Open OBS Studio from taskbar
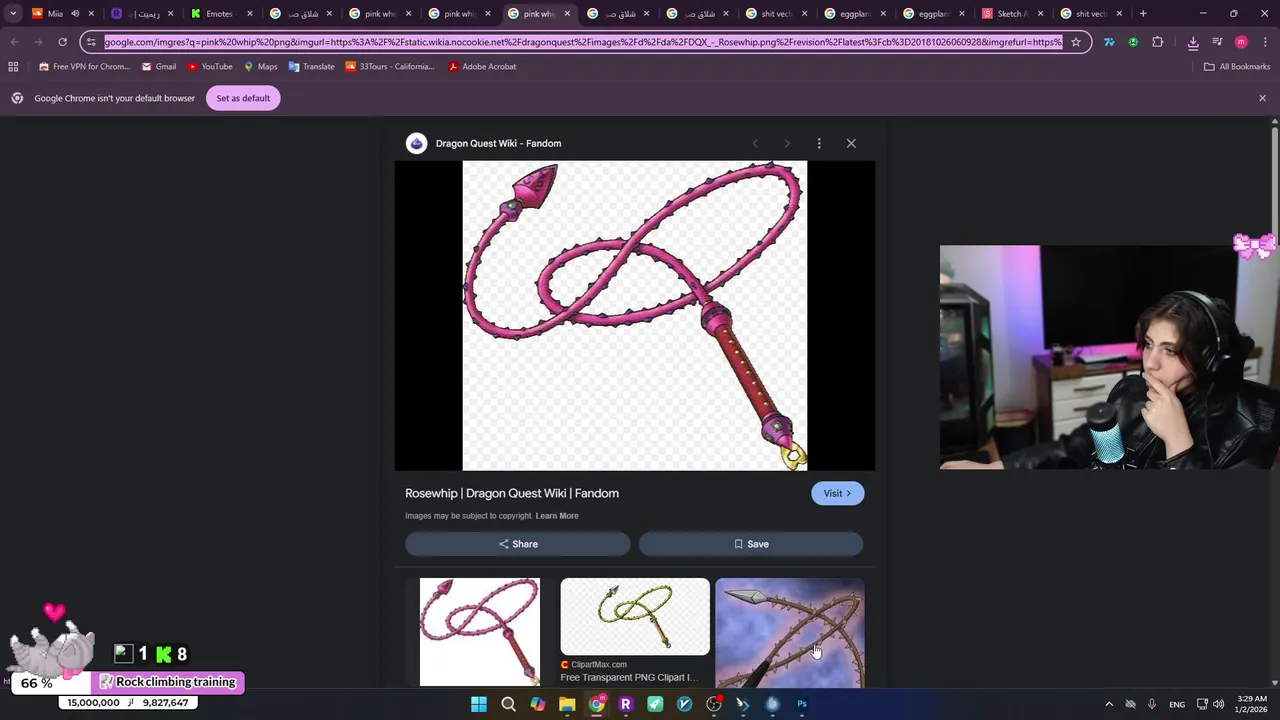Image resolution: width=1280 pixels, height=720 pixels. pyautogui.click(x=714, y=704)
